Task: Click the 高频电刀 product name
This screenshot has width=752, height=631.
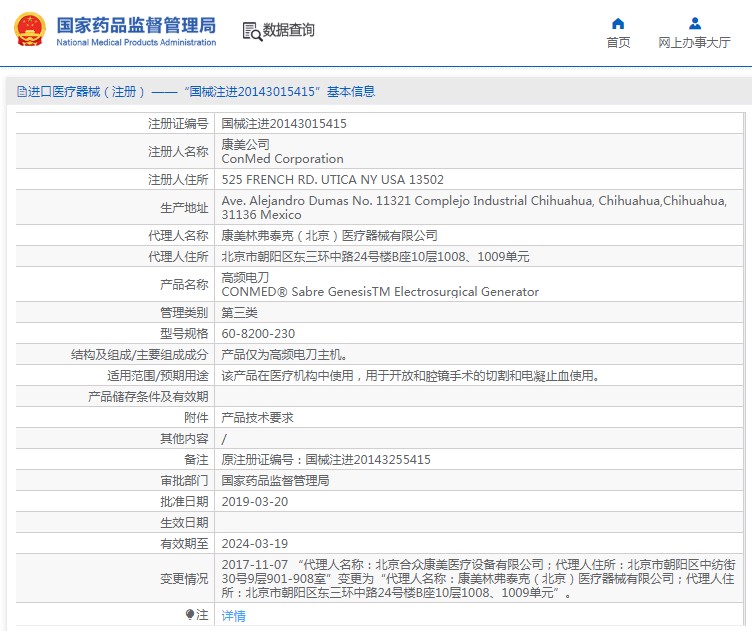Action: [245, 277]
